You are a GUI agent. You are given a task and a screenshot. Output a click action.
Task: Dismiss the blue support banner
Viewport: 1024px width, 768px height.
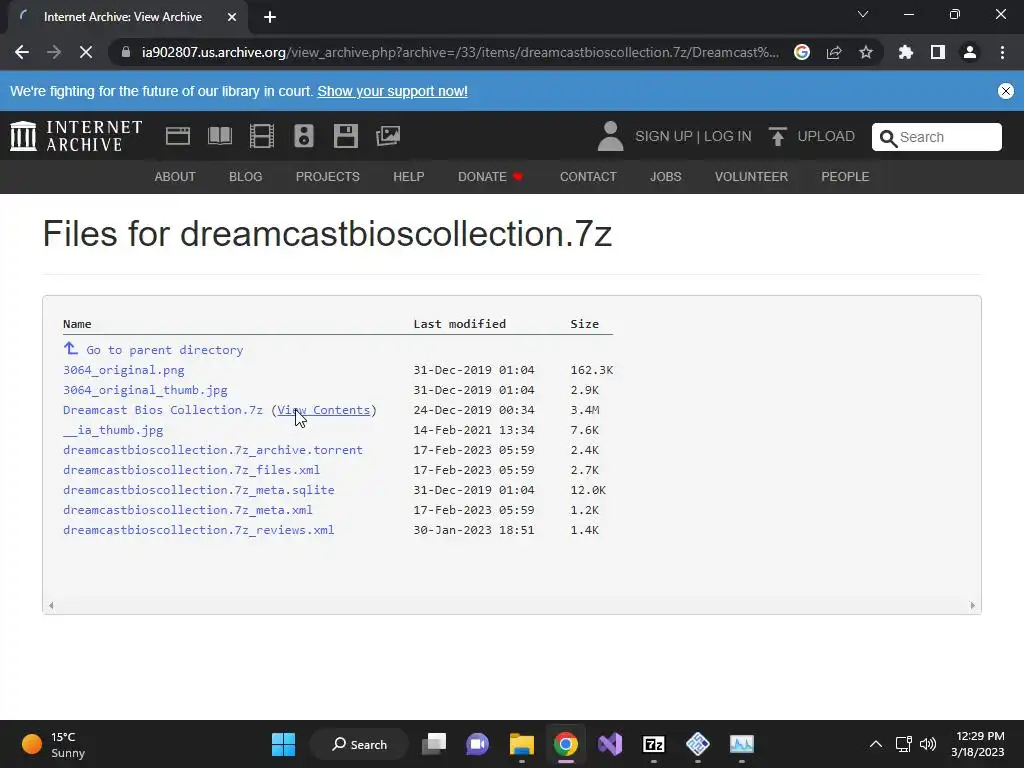tap(1006, 91)
